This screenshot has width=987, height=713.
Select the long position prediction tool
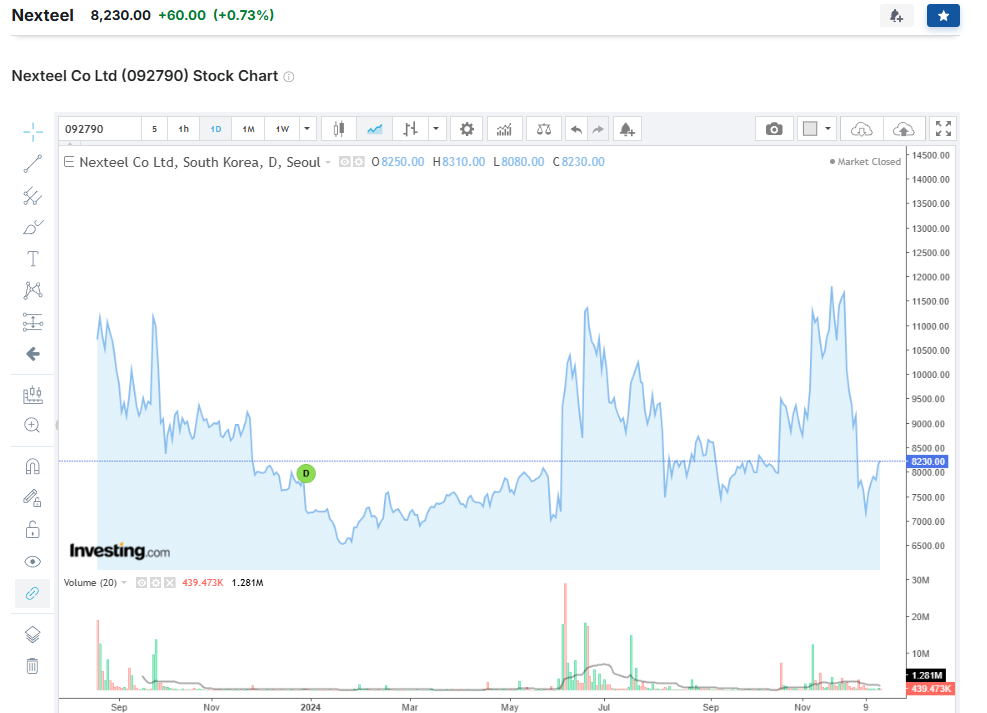33,322
